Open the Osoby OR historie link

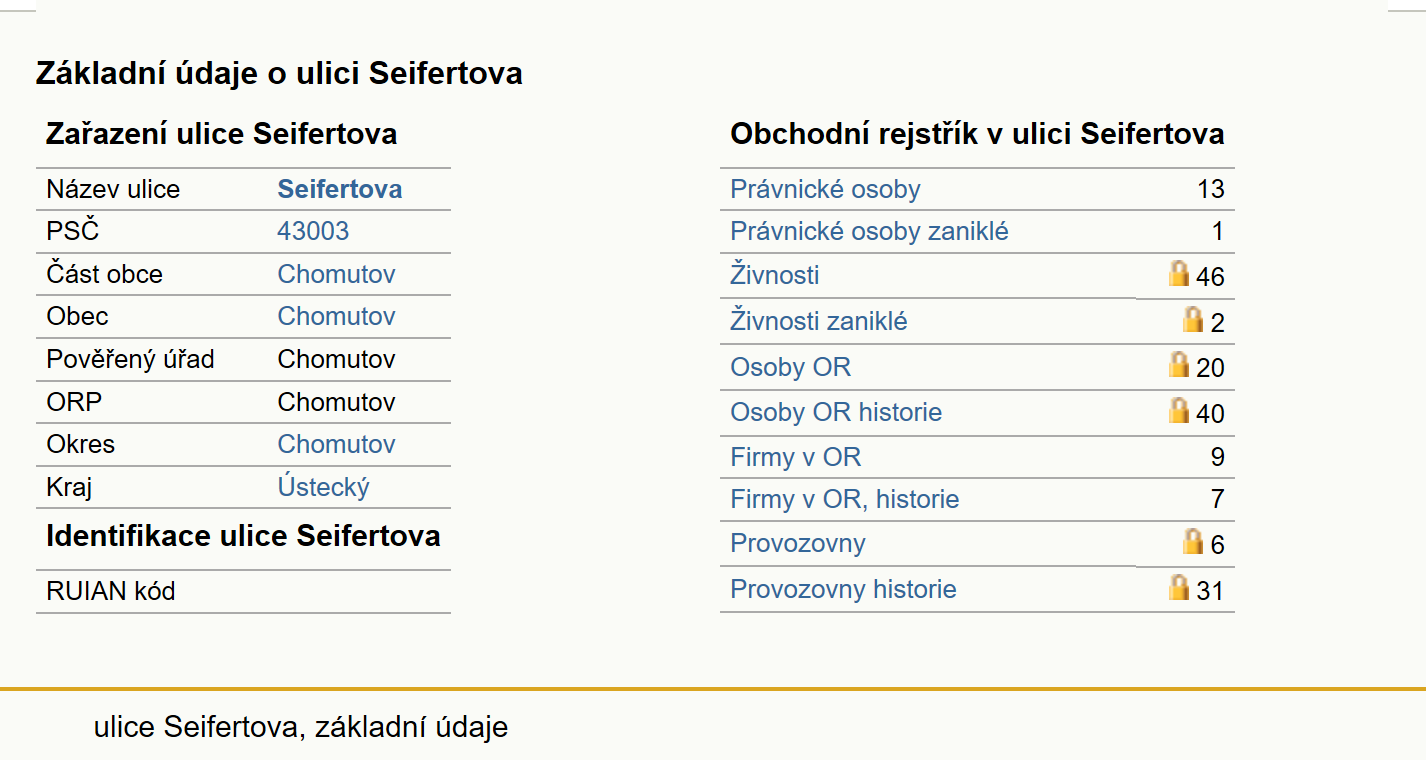[x=836, y=412]
